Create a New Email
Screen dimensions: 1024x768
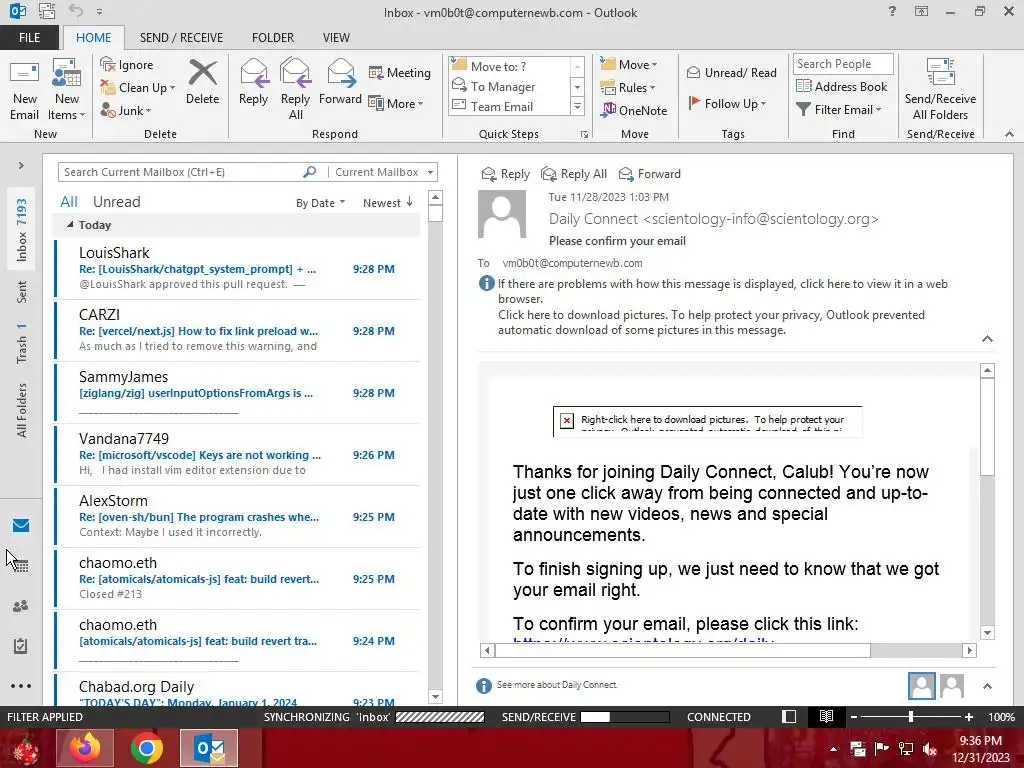[25, 89]
